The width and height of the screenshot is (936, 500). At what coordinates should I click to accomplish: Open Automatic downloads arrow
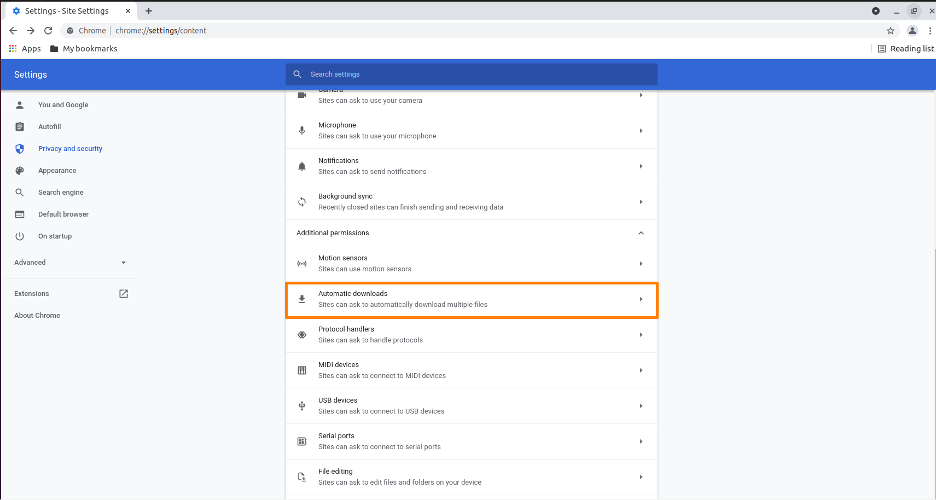click(x=641, y=299)
